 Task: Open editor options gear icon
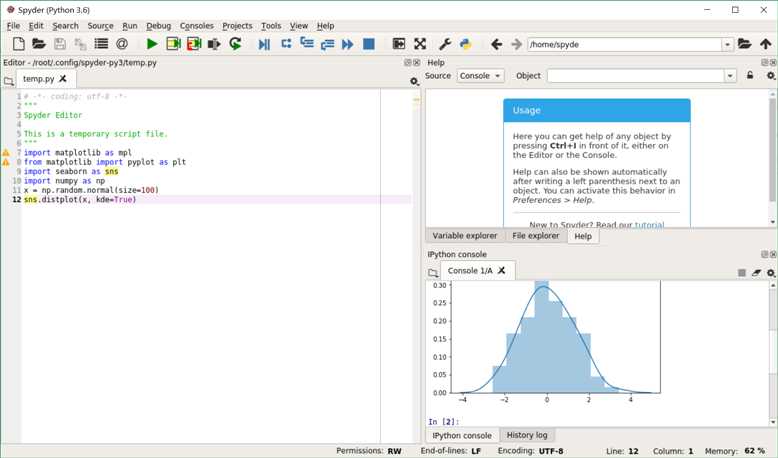point(414,81)
